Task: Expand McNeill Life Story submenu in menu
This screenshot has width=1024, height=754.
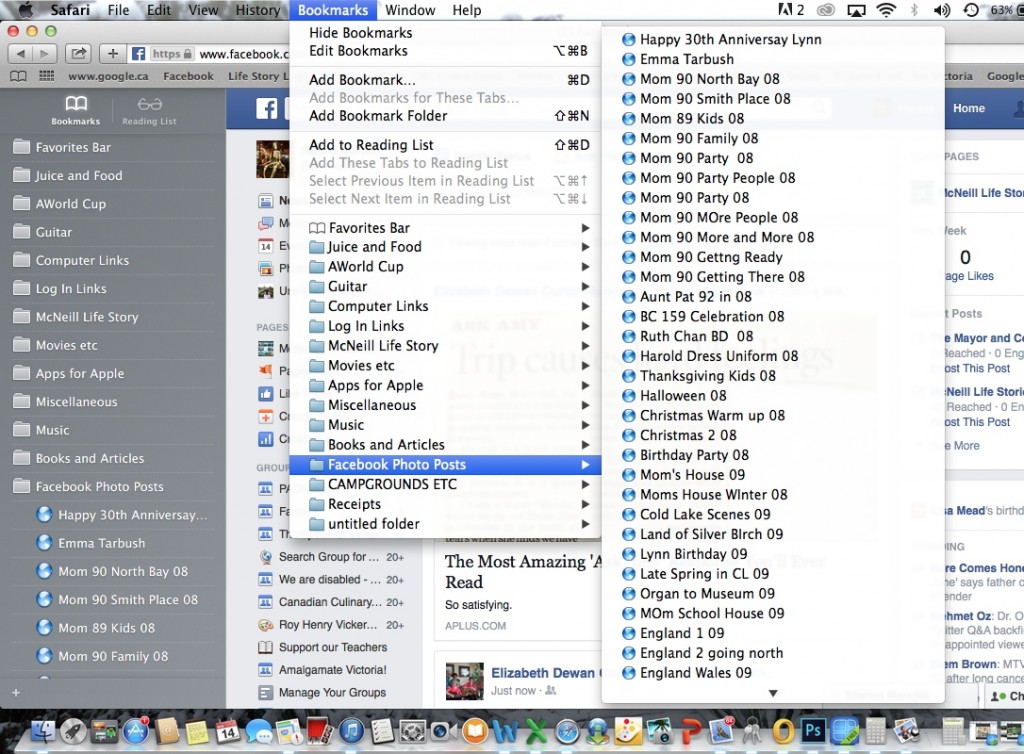Action: [445, 346]
